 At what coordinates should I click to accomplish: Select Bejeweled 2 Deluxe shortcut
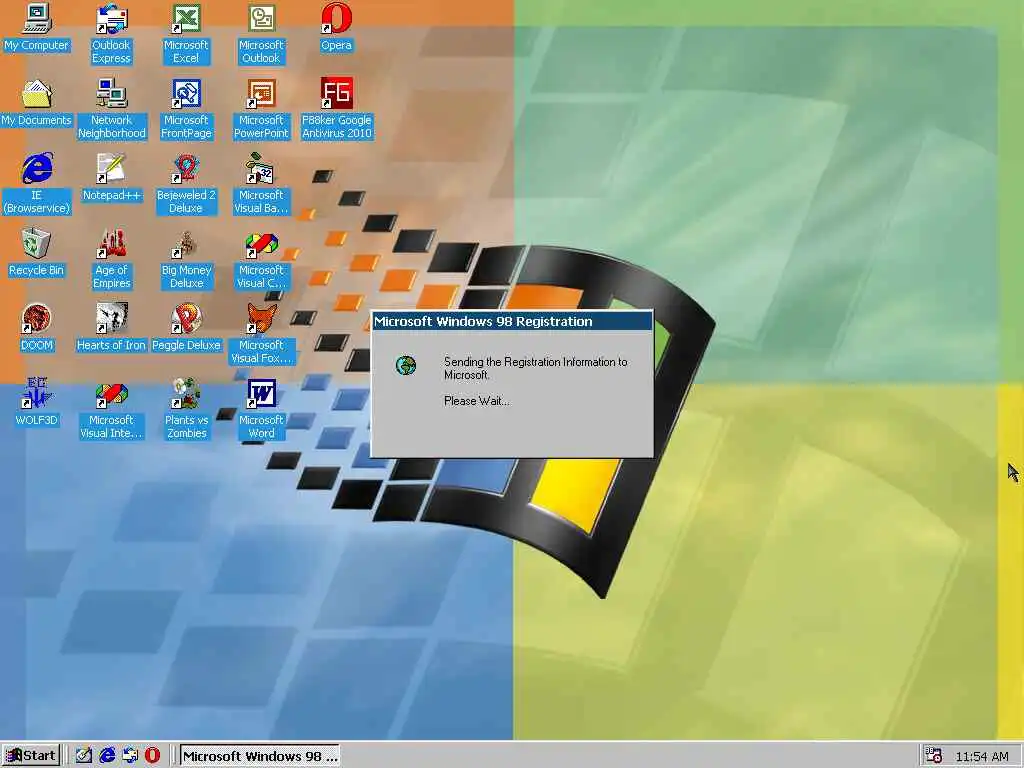186,184
